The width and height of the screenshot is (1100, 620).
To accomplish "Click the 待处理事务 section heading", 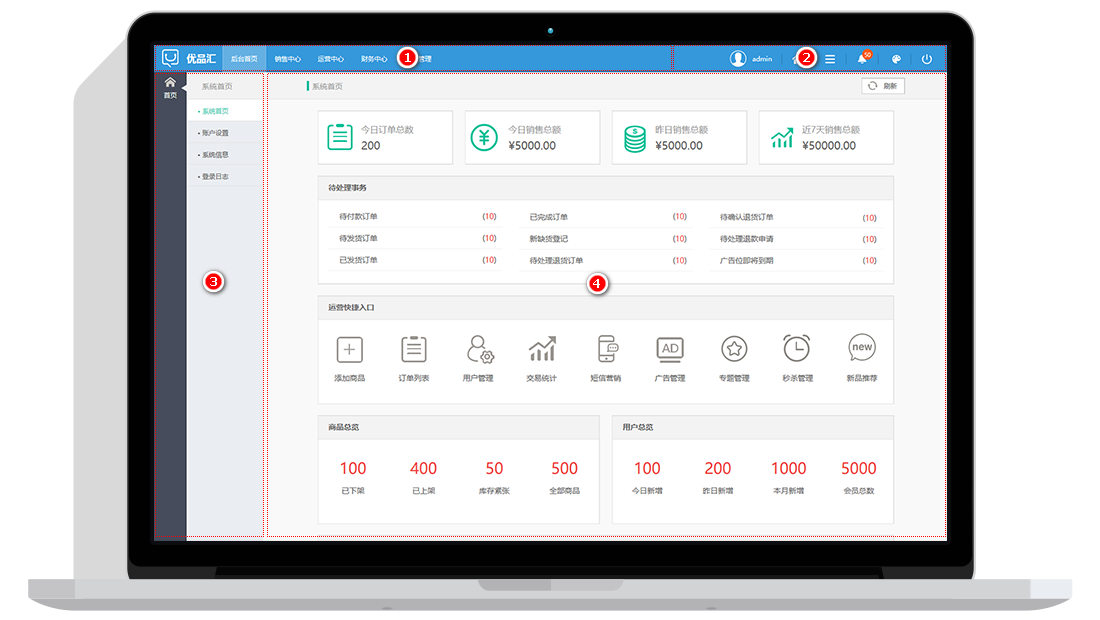I will tap(347, 188).
